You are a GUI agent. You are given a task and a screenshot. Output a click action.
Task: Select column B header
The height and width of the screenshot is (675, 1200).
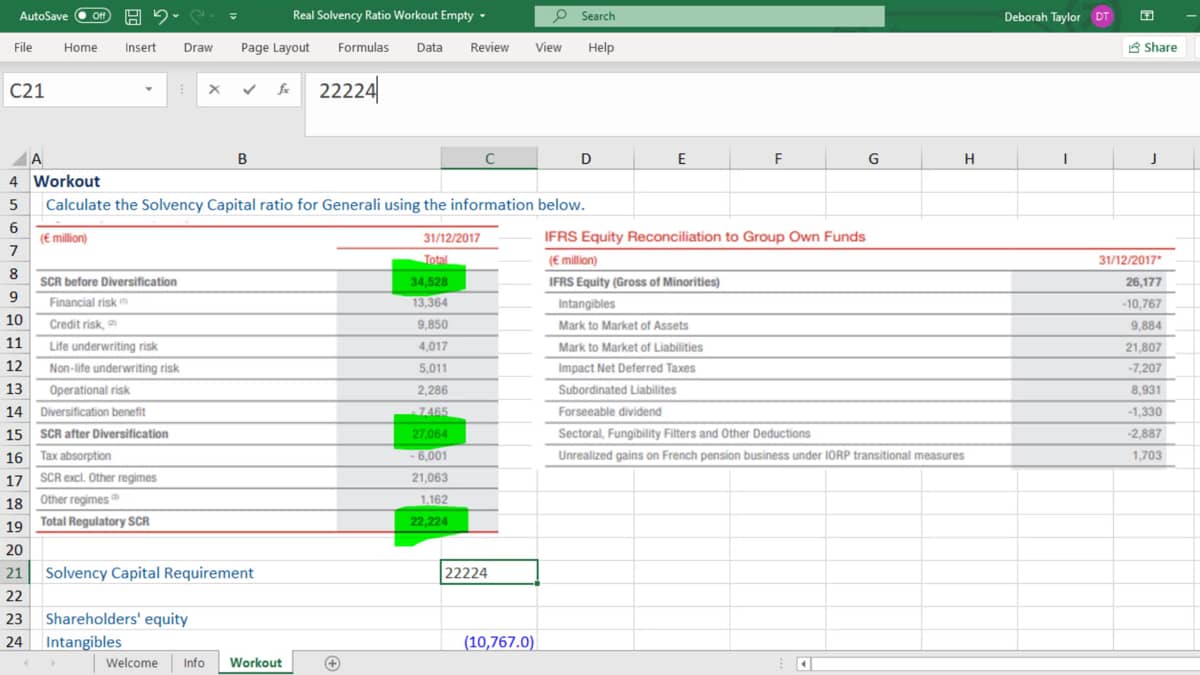tap(242, 158)
